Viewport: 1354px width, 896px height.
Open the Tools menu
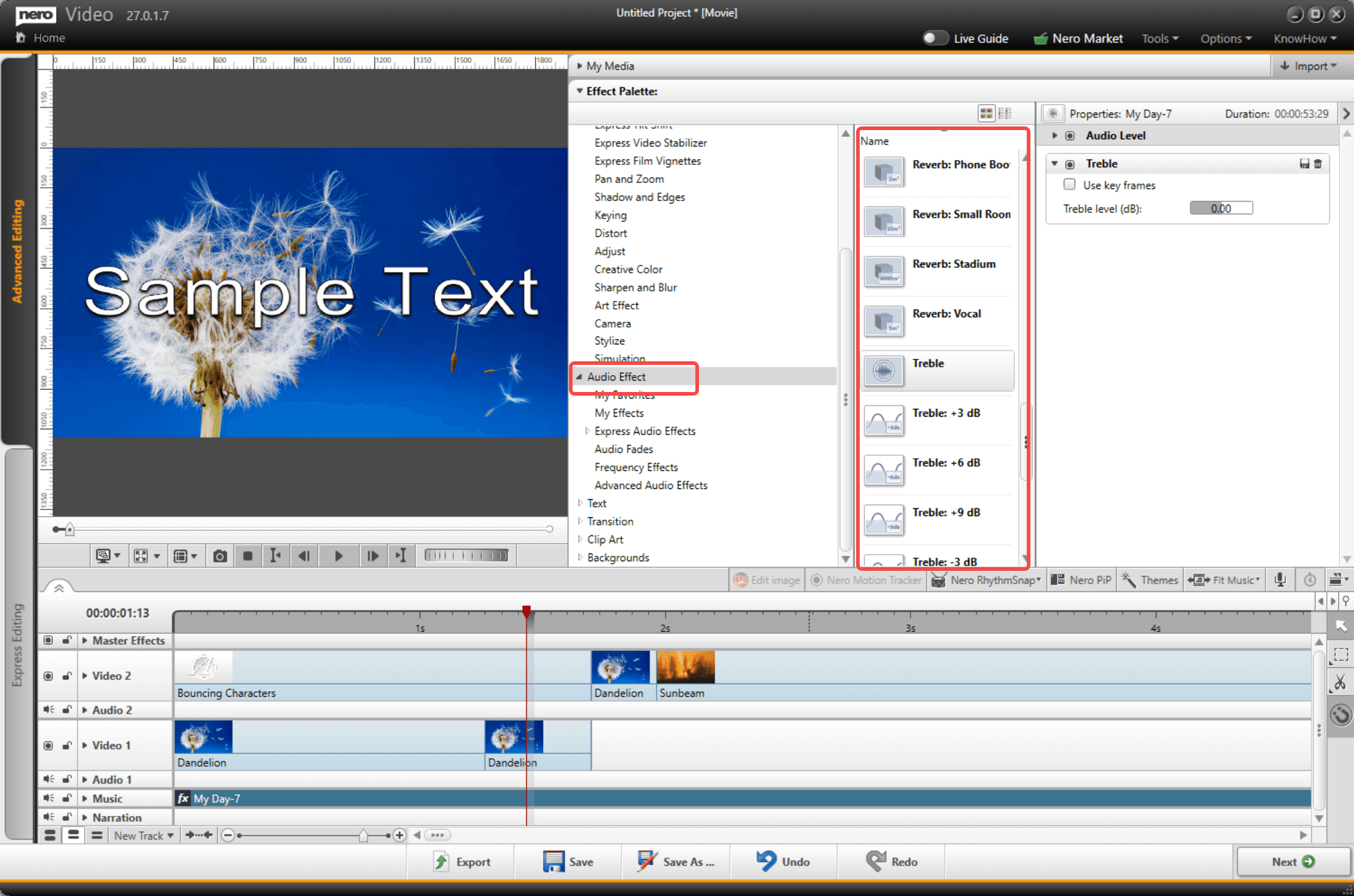pos(1160,39)
